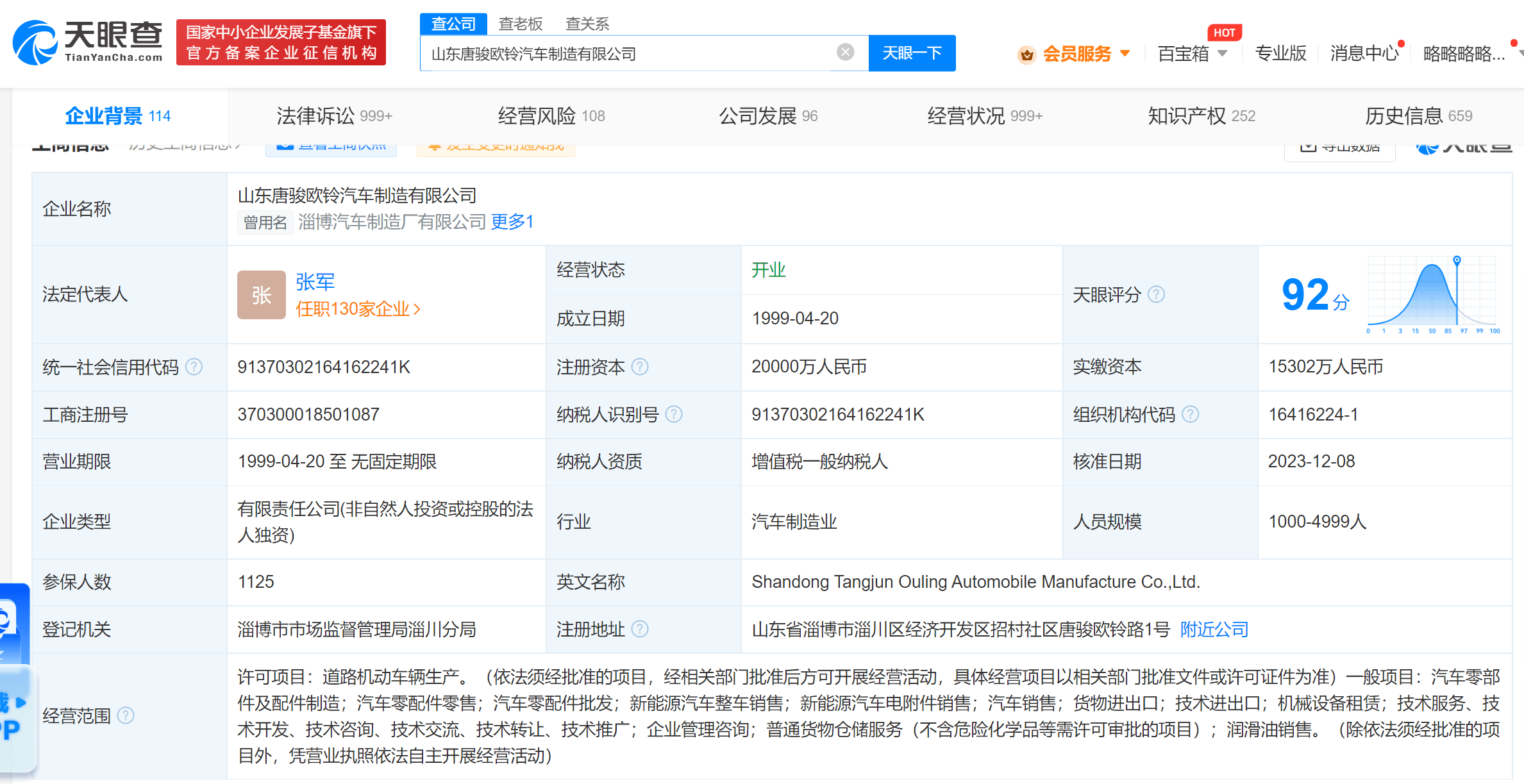Open help icon next to 纳税人识别号

coord(674,414)
